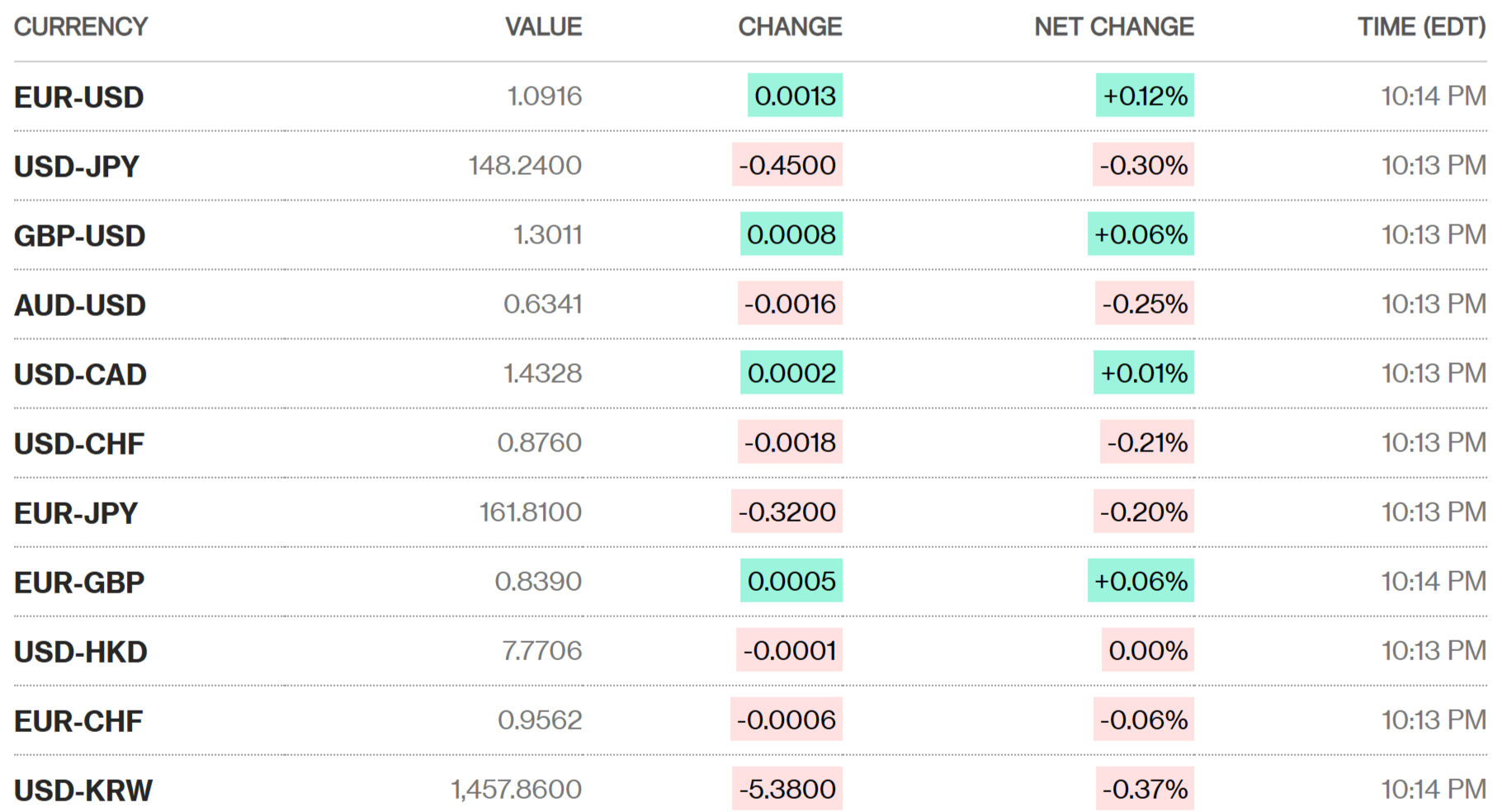Viewport: 1502px width, 812px height.
Task: Open the EUR-GBP quote link
Action: click(x=79, y=583)
